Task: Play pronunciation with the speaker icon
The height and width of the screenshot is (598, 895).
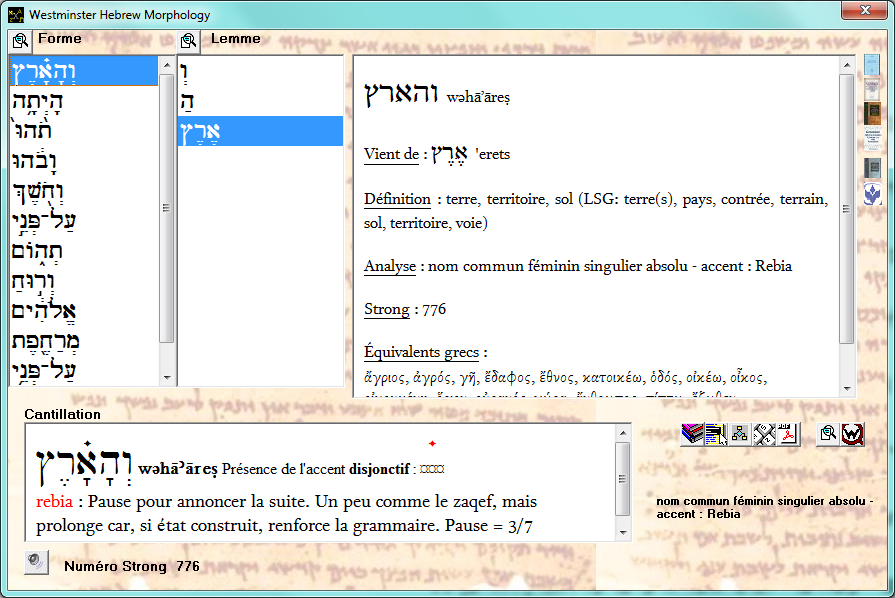Action: 36,562
